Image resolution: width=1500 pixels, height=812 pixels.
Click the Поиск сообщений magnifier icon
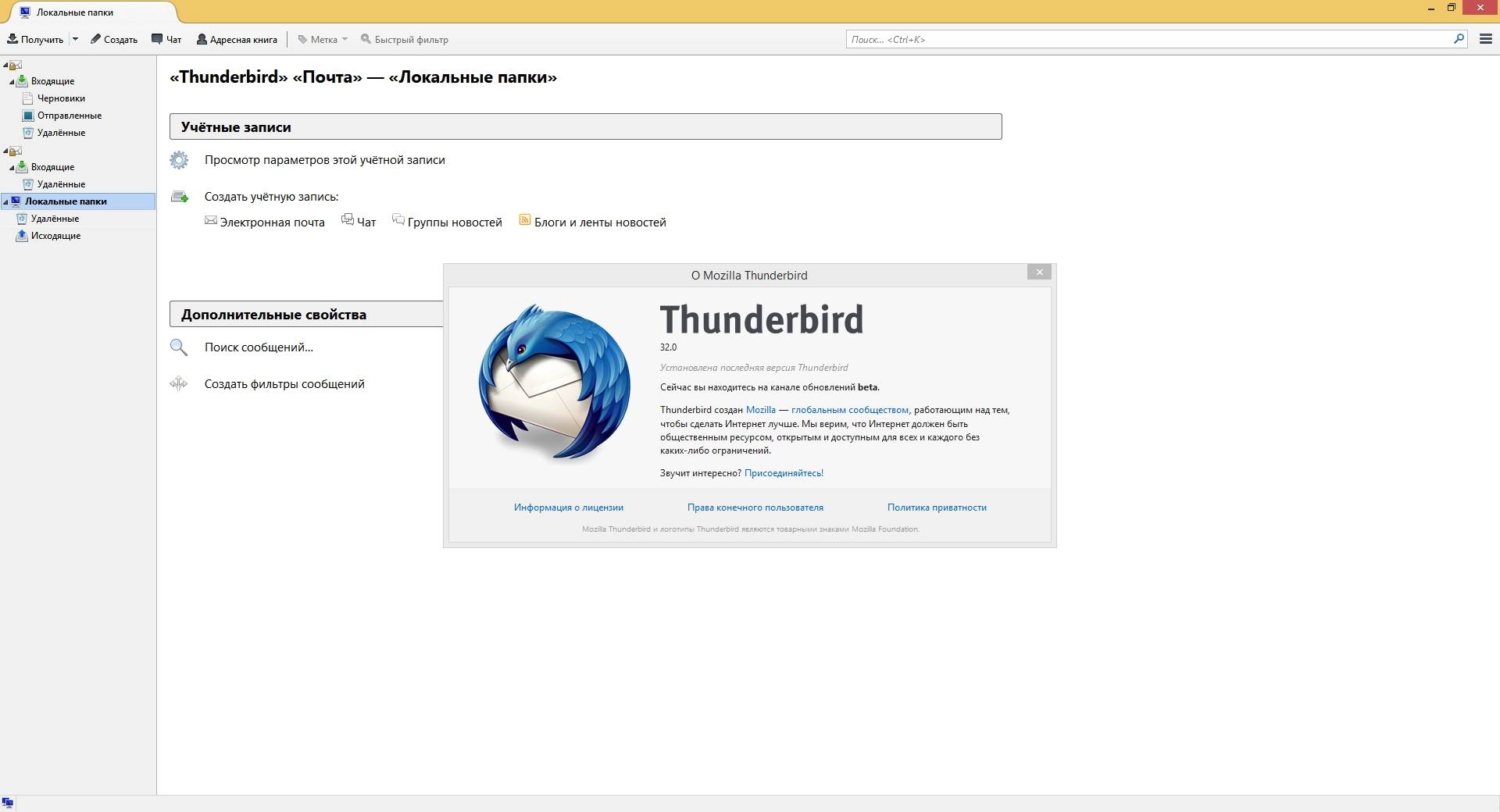tap(179, 347)
